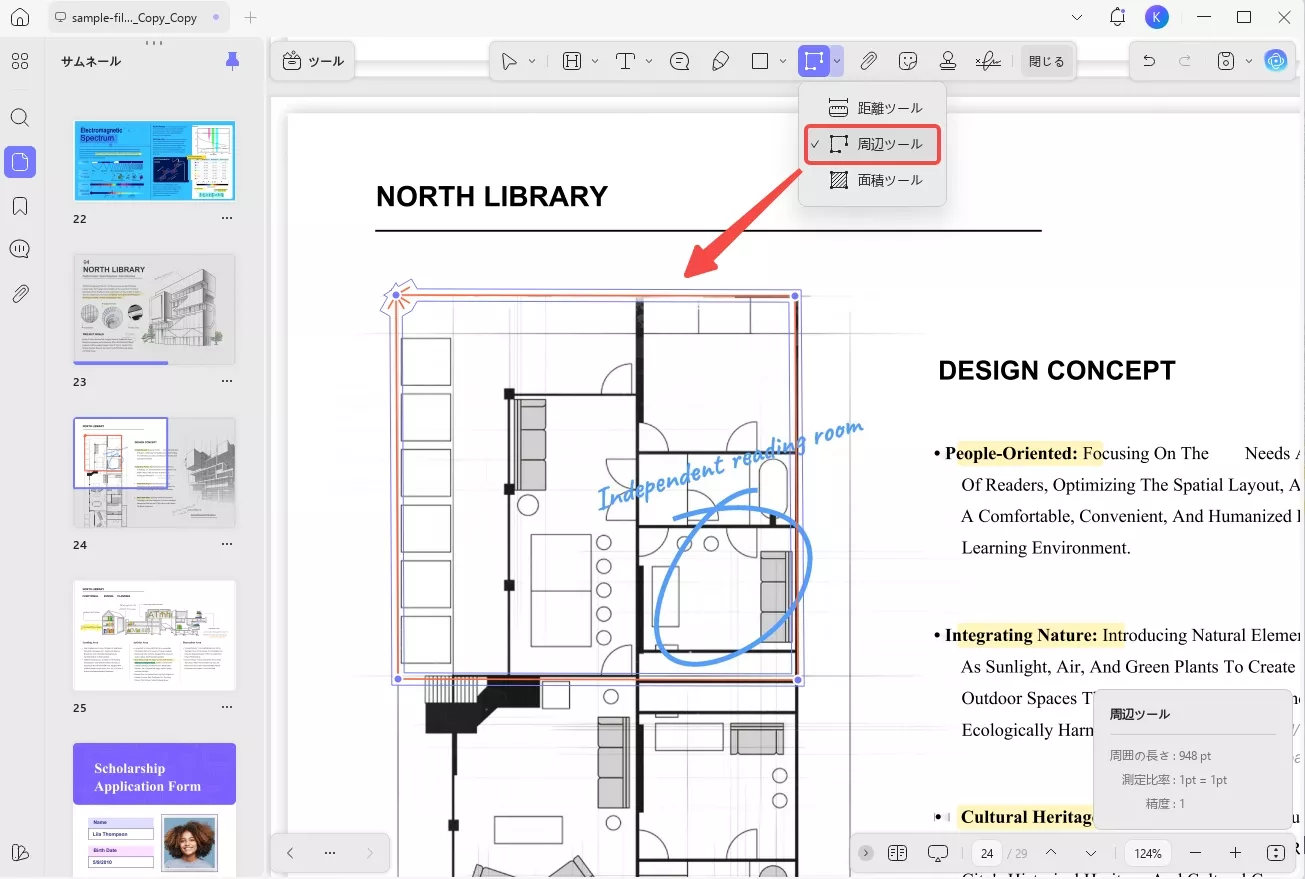Open the rectangle shape tool dropdown arrow
Image resolution: width=1305 pixels, height=879 pixels.
[782, 62]
